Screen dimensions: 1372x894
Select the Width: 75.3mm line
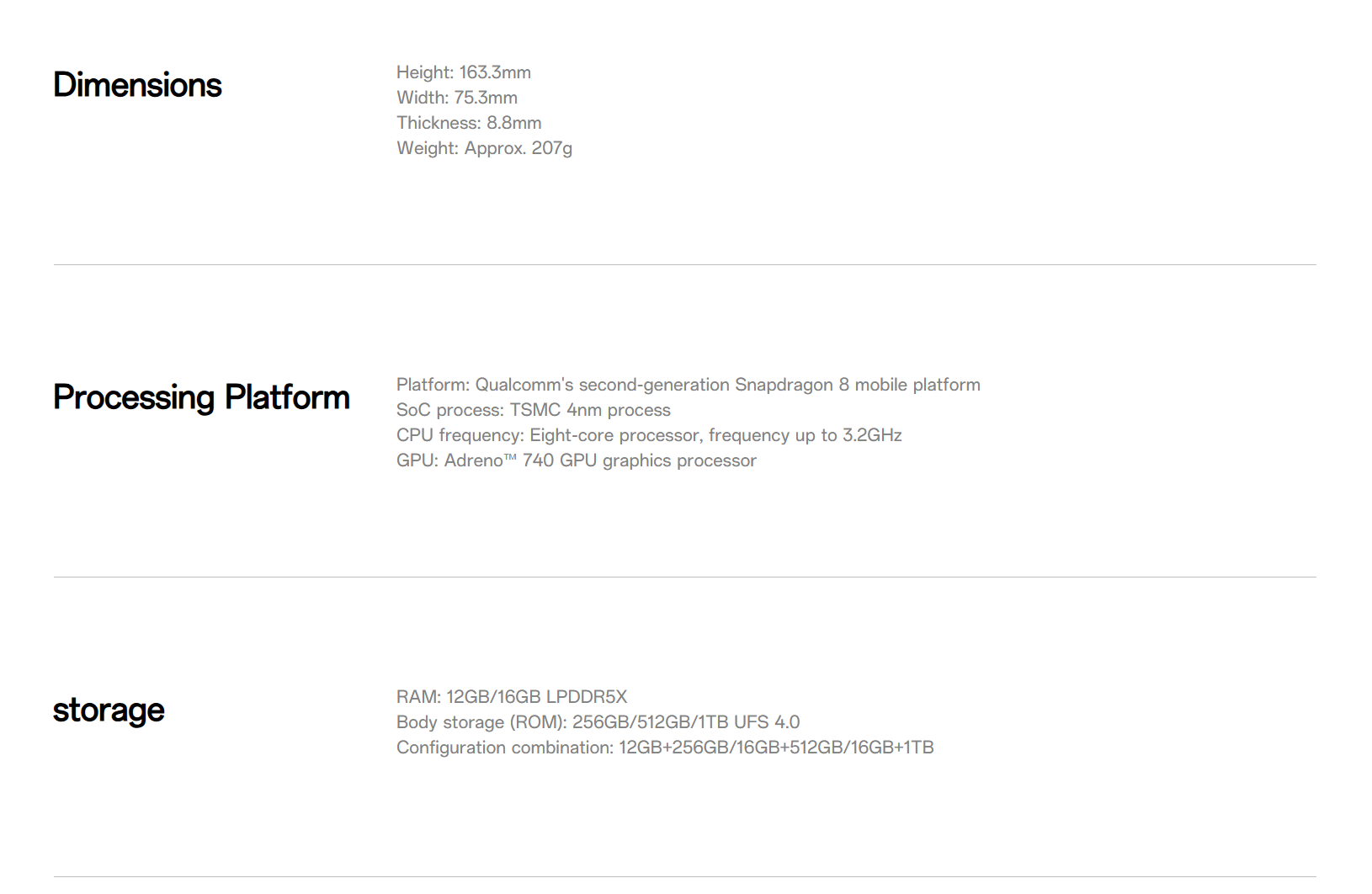457,98
